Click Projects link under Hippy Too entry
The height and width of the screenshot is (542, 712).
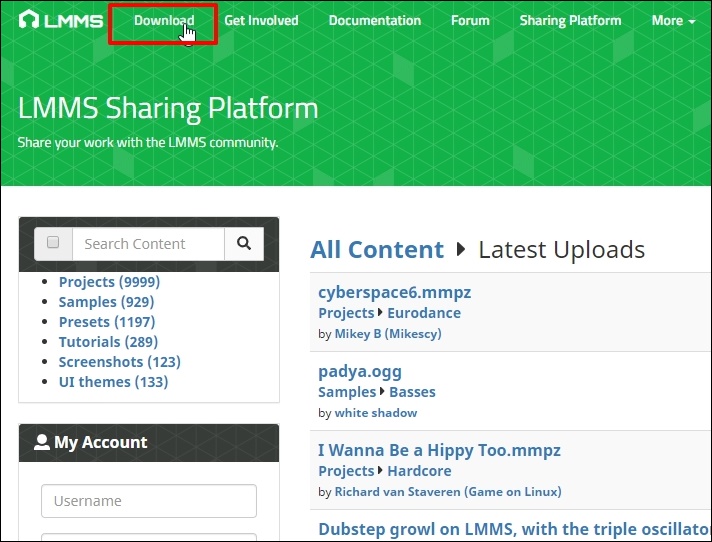click(346, 471)
